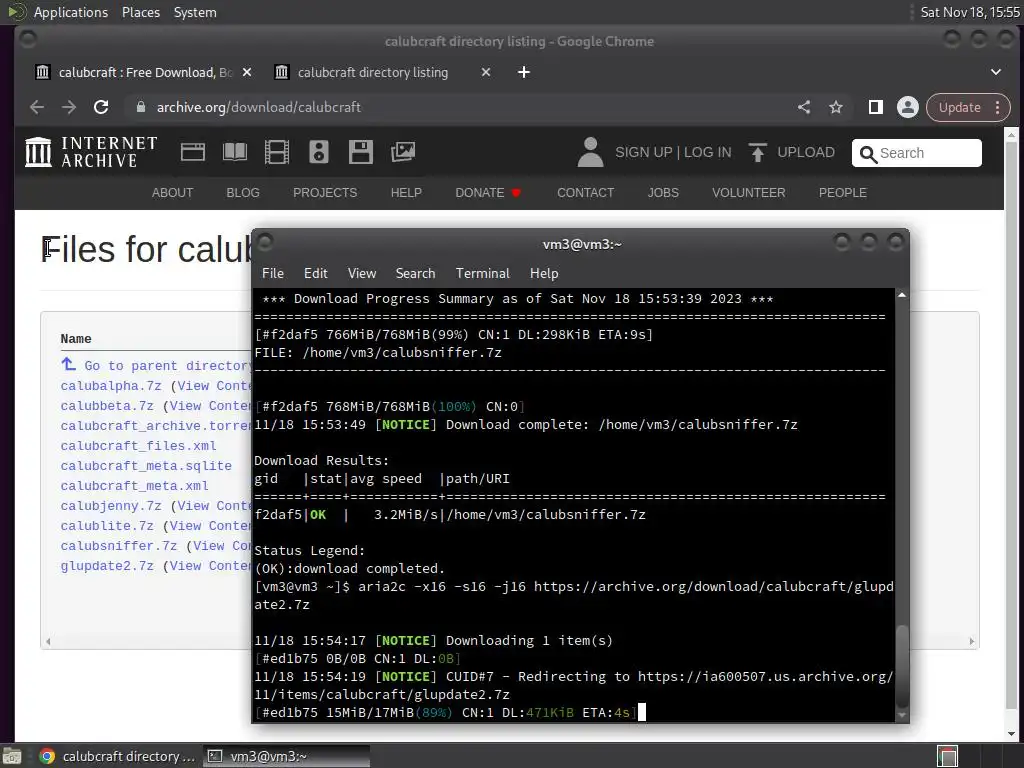Click the user silhouette icon
The height and width of the screenshot is (768, 1024).
[590, 152]
